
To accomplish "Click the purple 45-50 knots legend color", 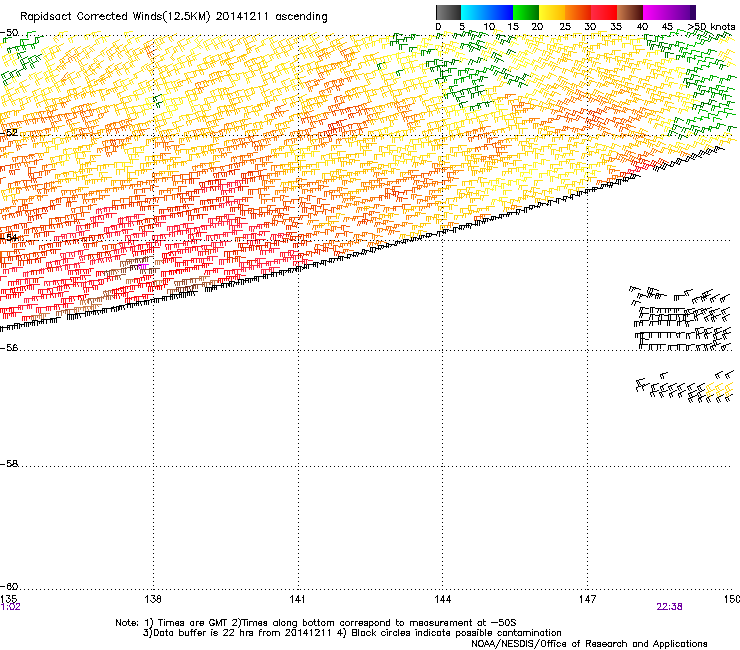I will click(682, 12).
